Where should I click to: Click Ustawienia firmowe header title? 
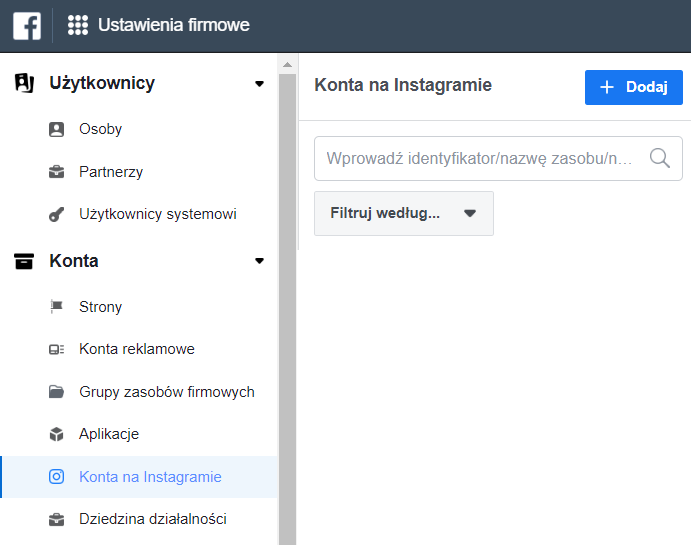coord(174,25)
